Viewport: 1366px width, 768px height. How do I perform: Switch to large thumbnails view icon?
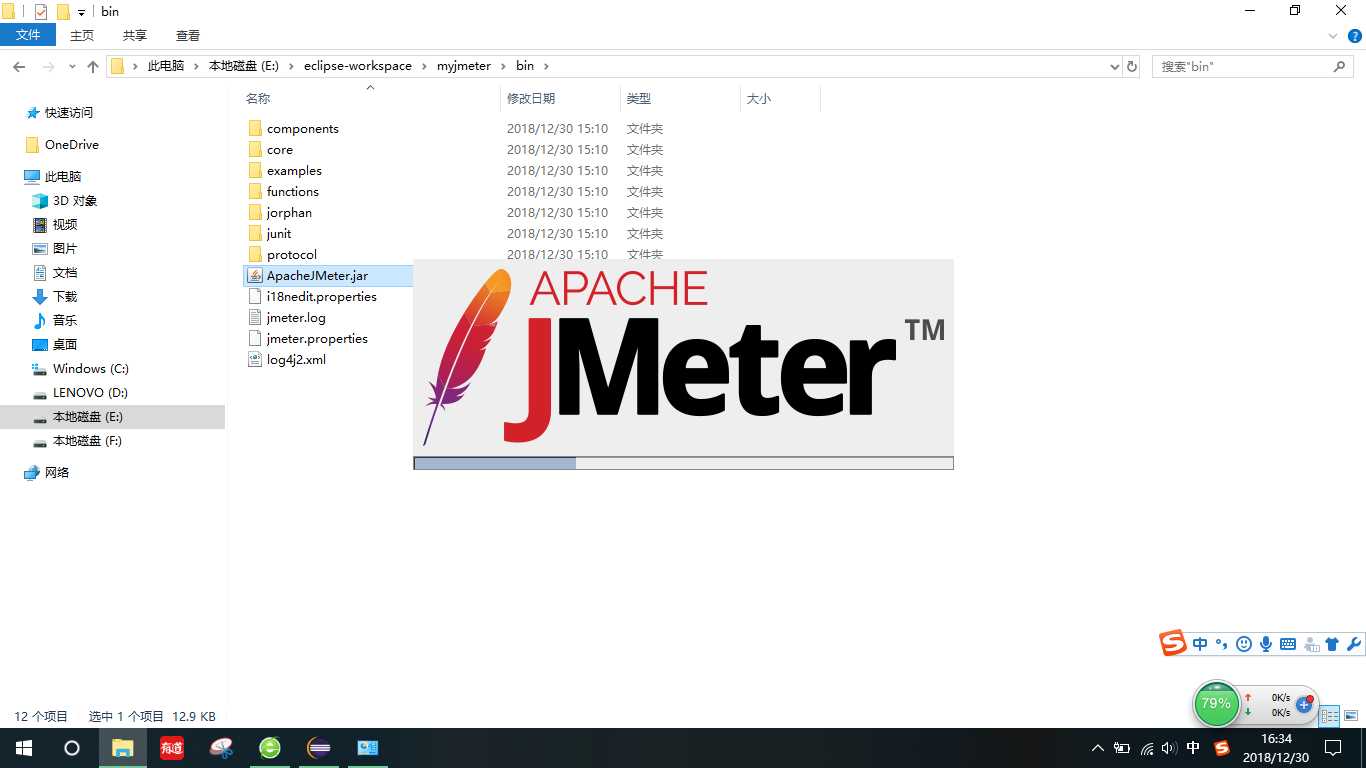1350,716
